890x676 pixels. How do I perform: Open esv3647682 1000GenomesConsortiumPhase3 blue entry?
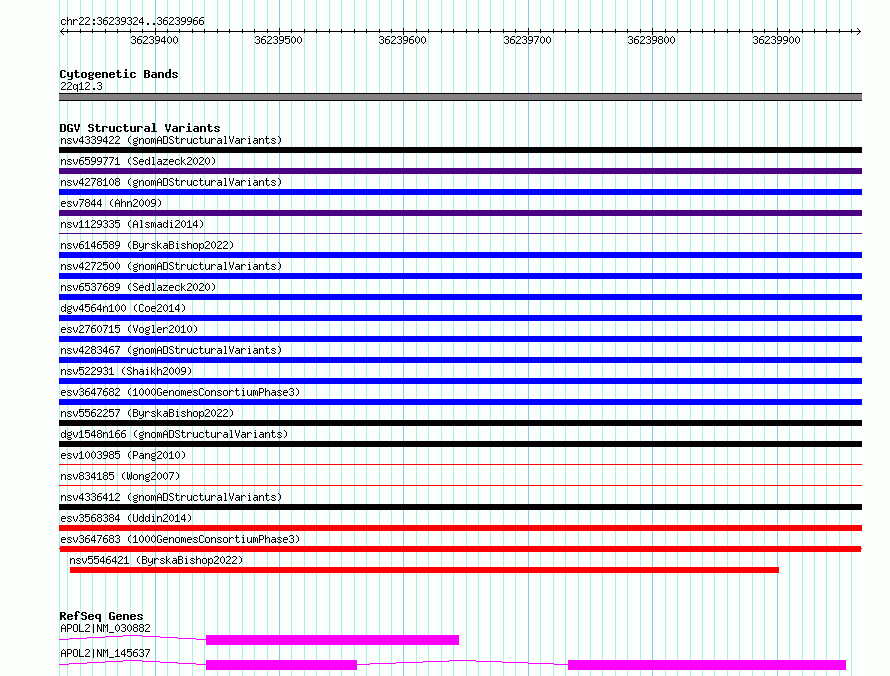(x=460, y=402)
